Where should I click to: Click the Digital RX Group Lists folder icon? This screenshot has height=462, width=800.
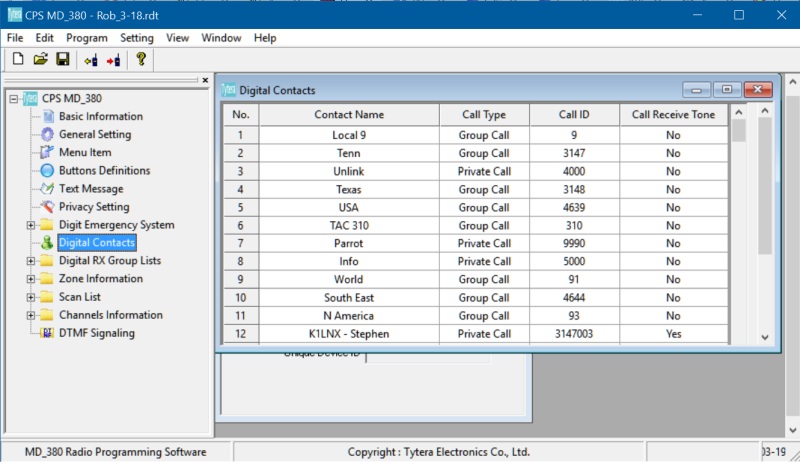[x=47, y=261]
